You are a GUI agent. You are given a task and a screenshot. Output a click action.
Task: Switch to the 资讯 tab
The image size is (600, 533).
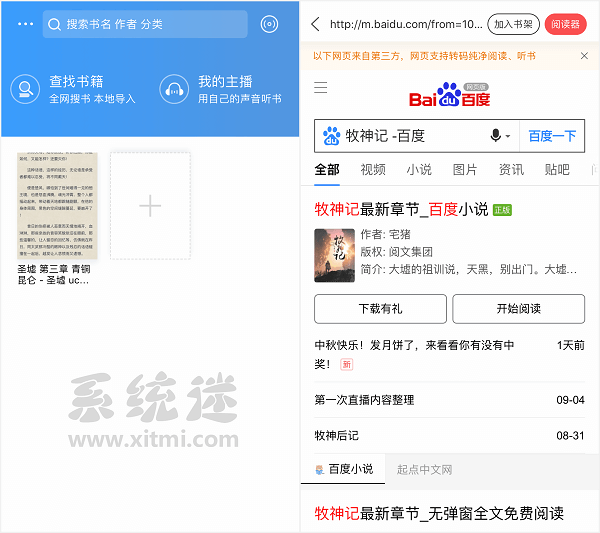pyautogui.click(x=511, y=170)
